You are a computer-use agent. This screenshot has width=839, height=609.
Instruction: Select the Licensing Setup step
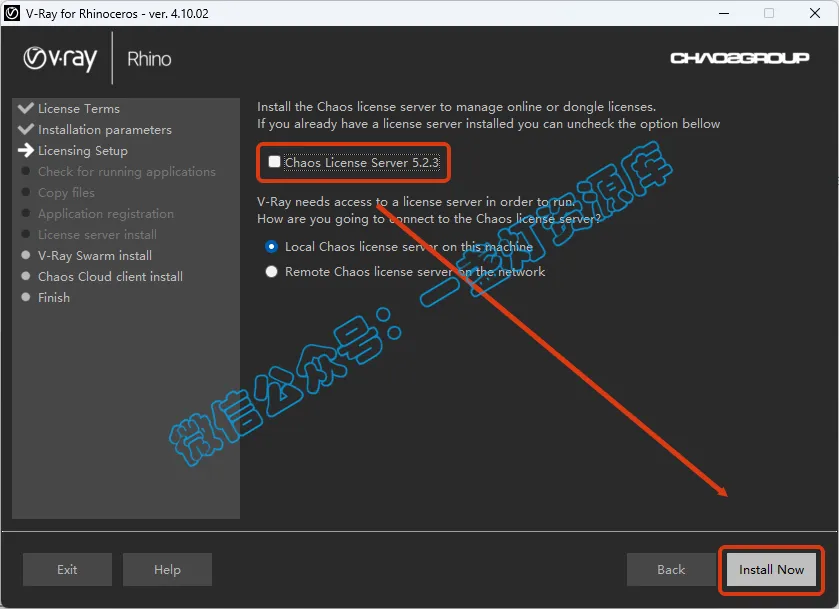click(83, 151)
